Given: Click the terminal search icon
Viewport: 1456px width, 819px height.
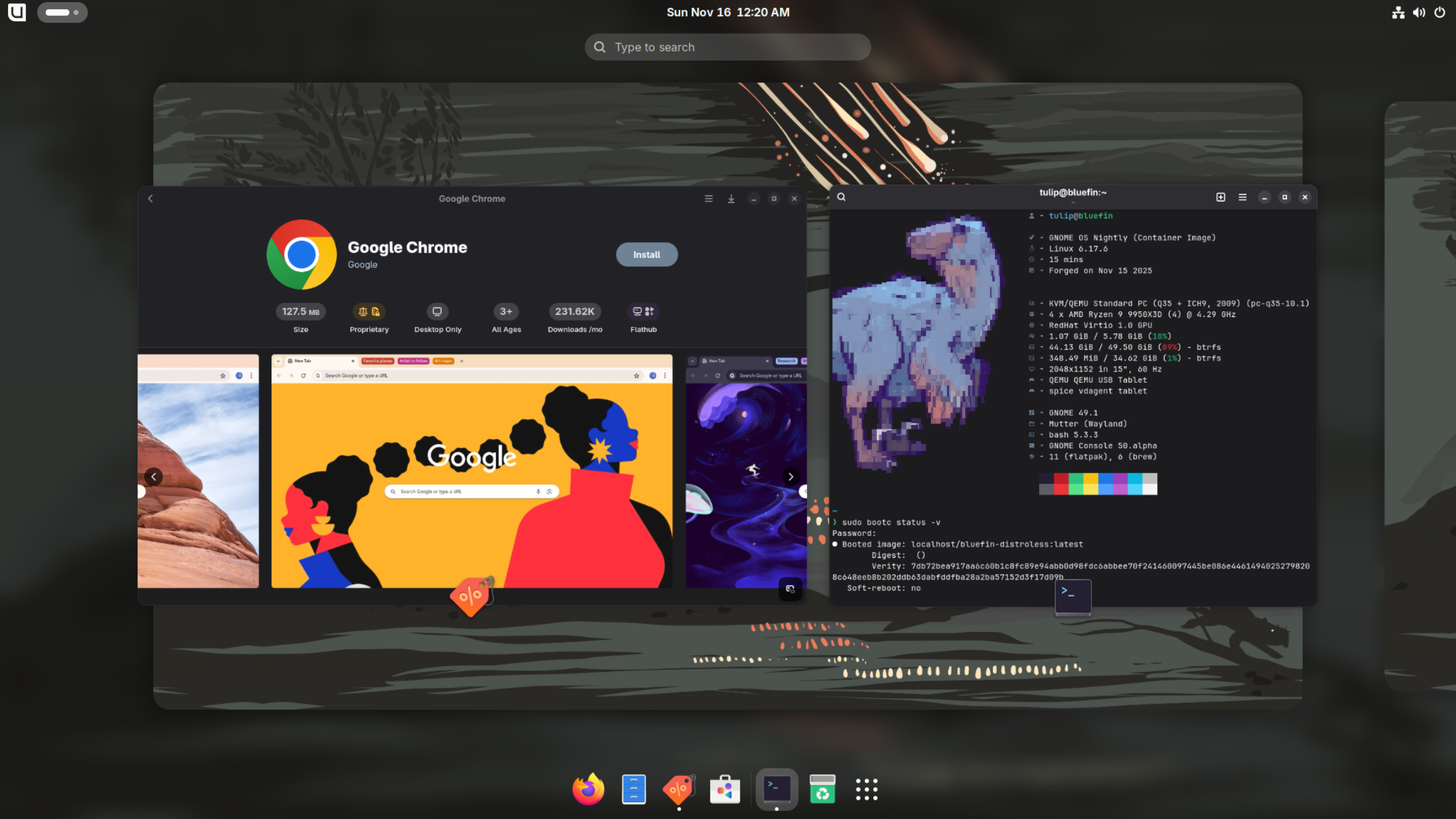Looking at the screenshot, I should tap(841, 197).
